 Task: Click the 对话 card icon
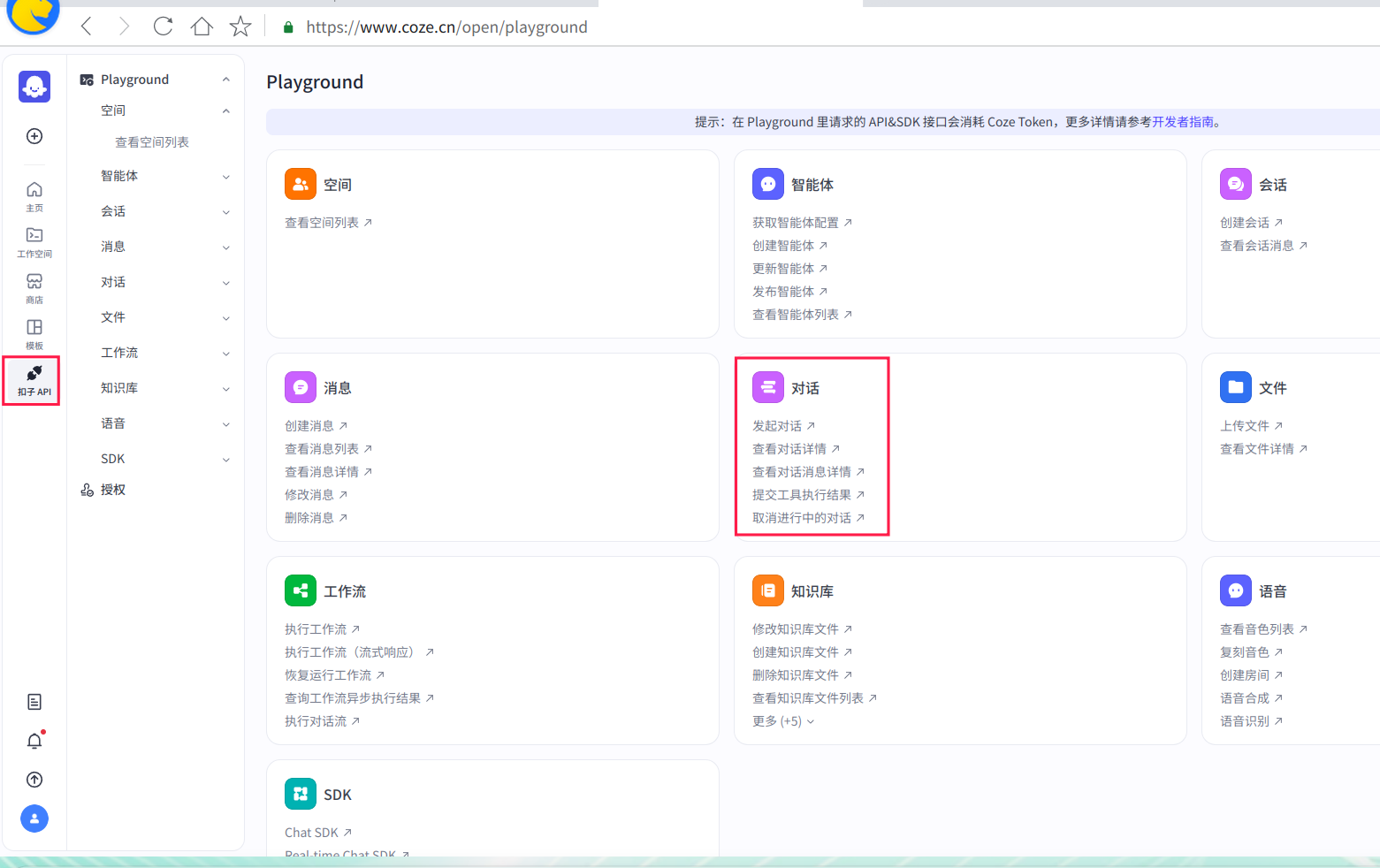click(x=768, y=387)
